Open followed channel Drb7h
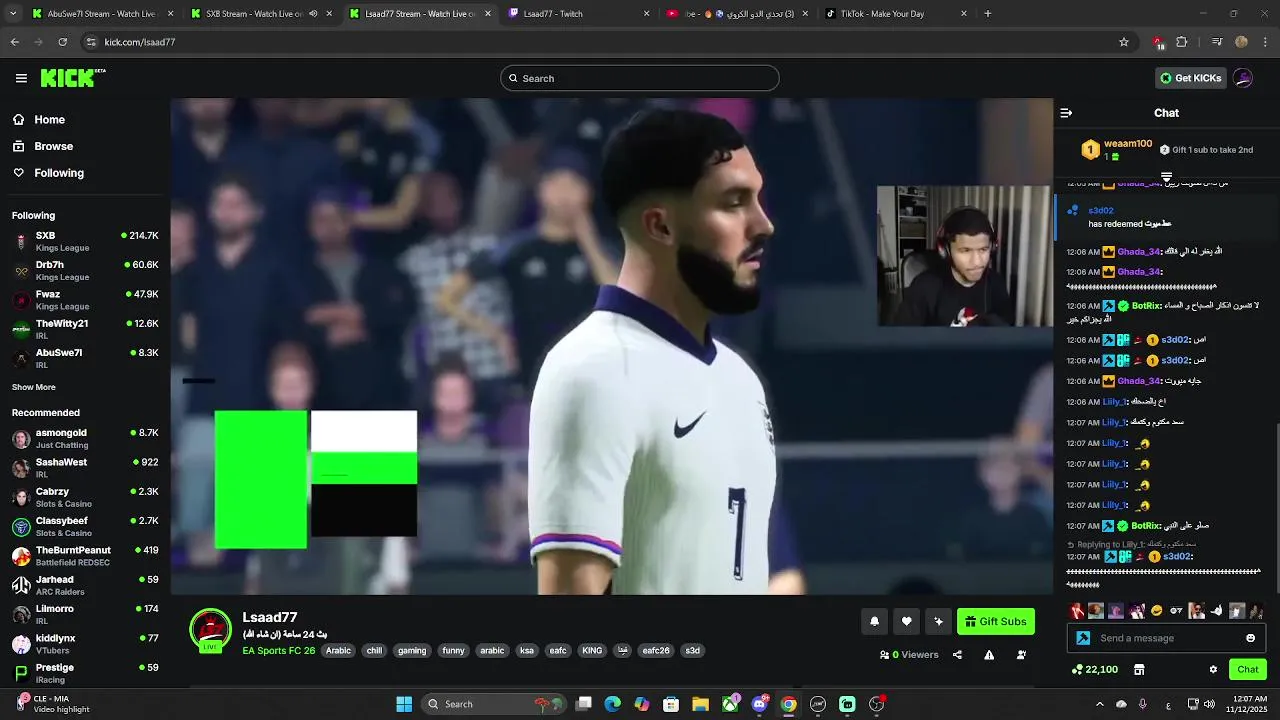Screen dimensions: 1280x720 [x=85, y=270]
